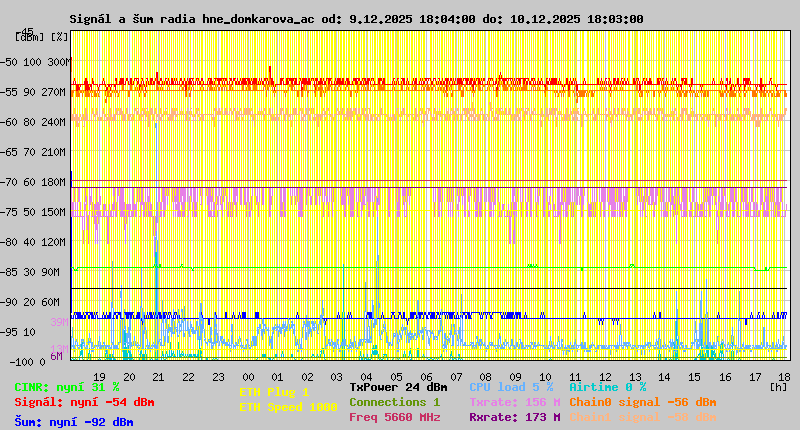Click the red Signál legend label
800x430 pixels.
84,402
